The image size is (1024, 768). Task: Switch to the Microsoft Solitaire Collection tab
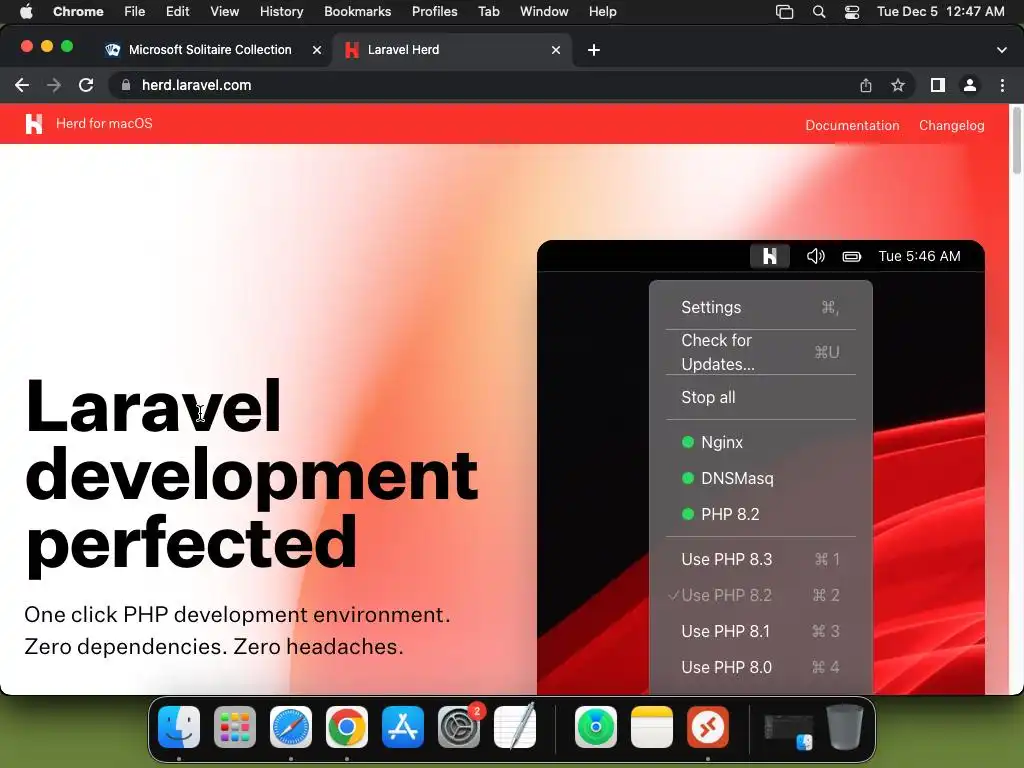[209, 50]
